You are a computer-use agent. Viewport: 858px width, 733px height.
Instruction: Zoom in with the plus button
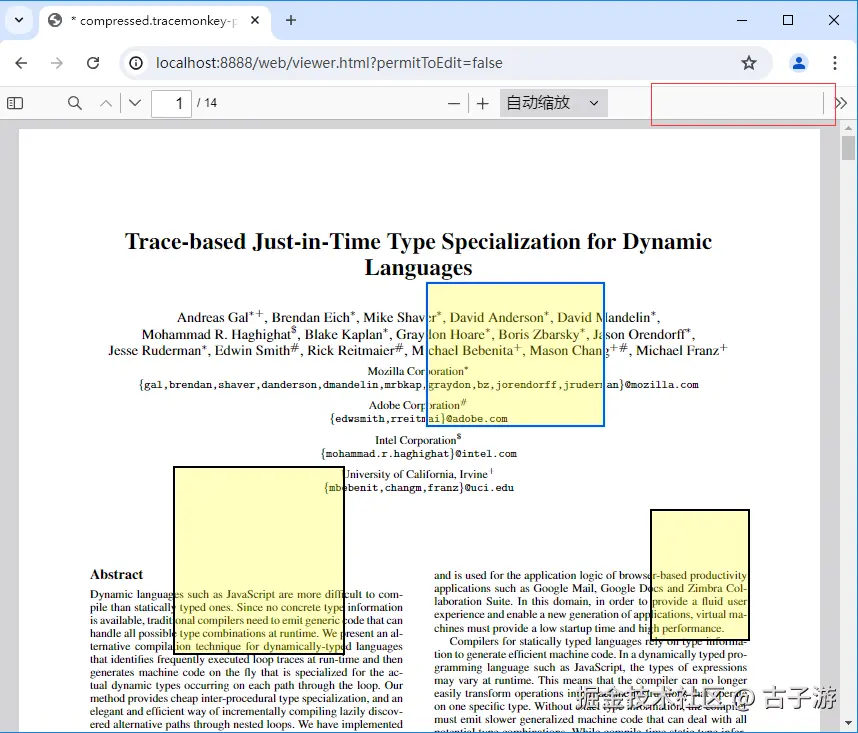point(483,103)
